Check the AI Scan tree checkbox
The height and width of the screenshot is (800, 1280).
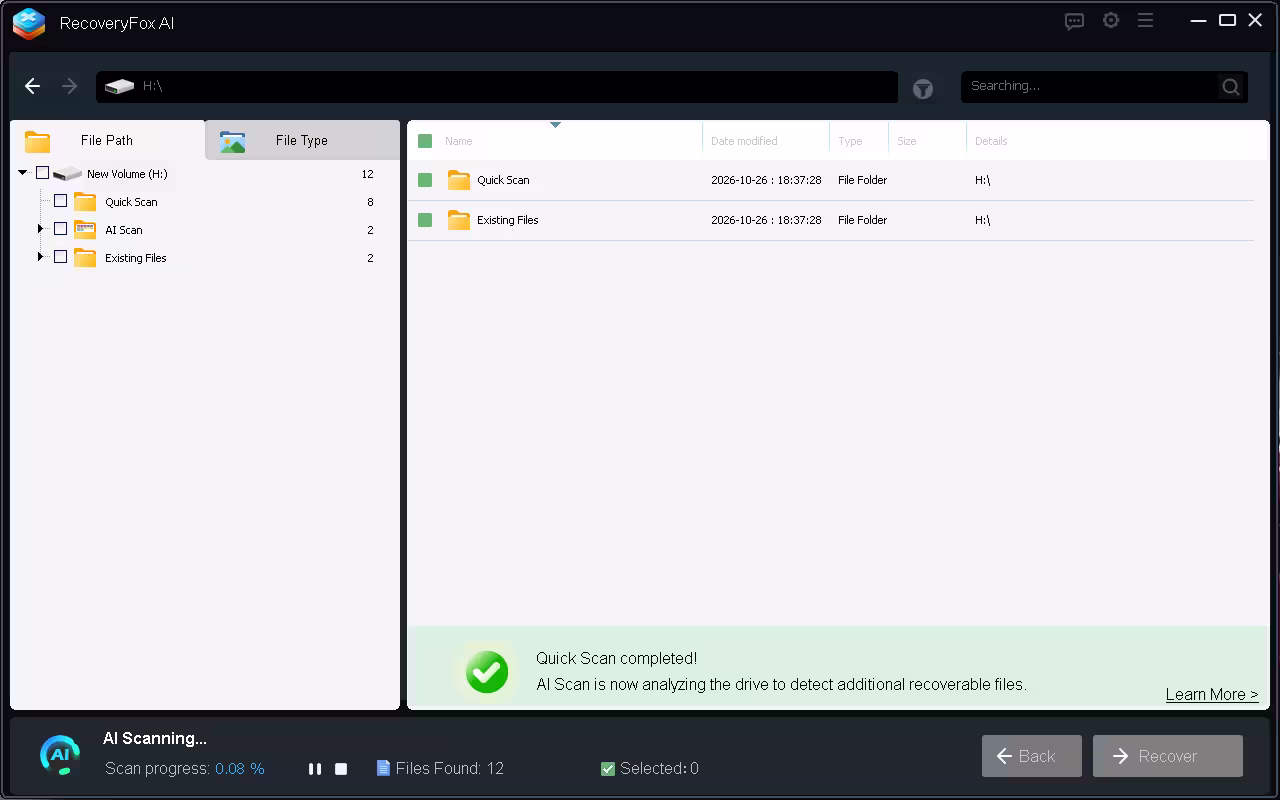[60, 229]
